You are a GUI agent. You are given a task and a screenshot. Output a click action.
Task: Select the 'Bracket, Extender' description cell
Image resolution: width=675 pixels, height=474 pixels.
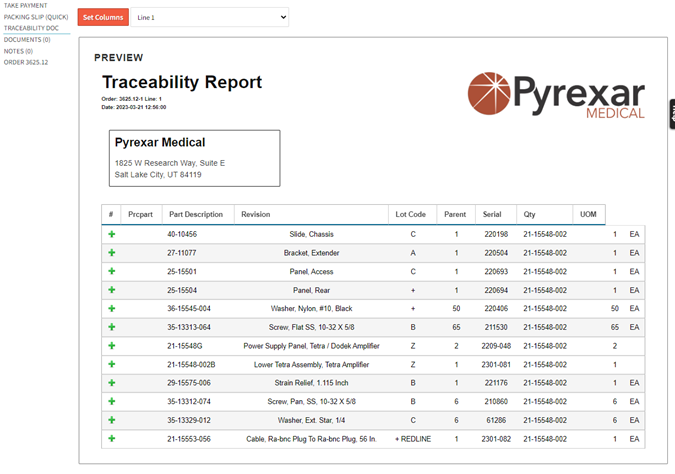pos(311,253)
